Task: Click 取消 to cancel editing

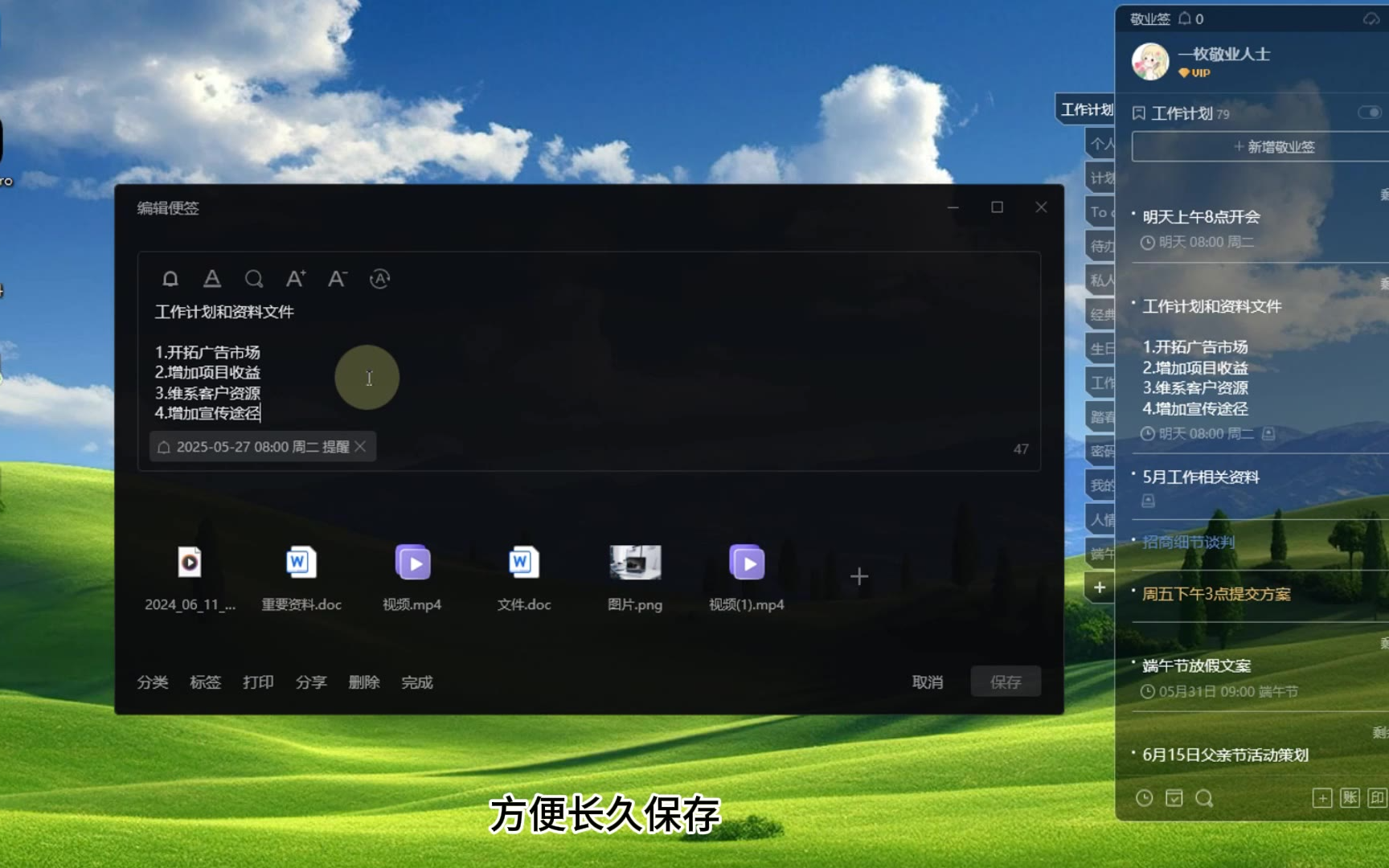Action: click(928, 682)
